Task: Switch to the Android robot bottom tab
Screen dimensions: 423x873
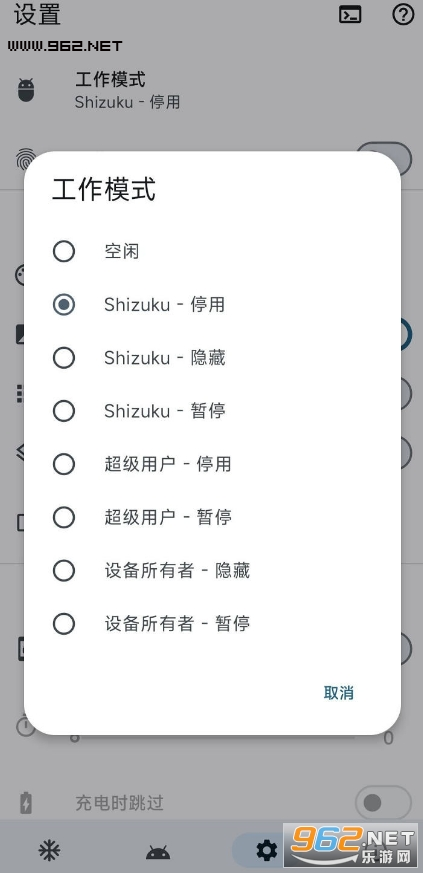Action: click(158, 851)
